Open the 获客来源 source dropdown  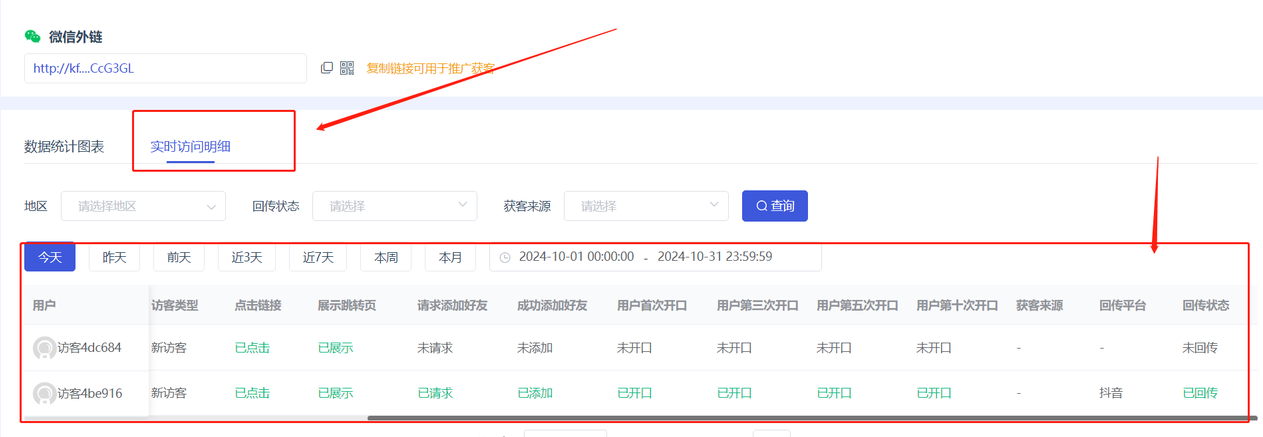[646, 206]
